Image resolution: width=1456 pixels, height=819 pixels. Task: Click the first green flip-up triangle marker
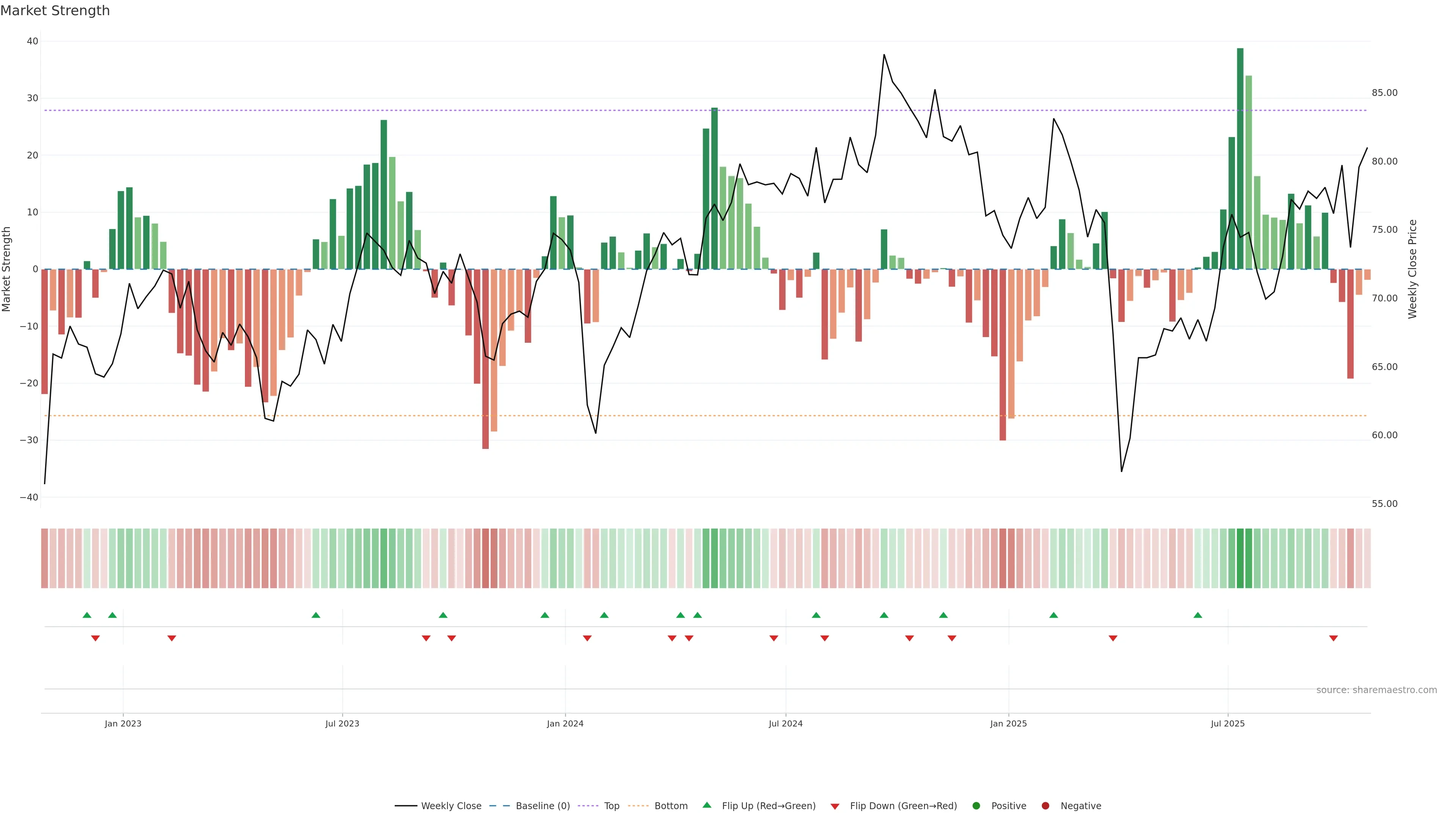[x=86, y=615]
